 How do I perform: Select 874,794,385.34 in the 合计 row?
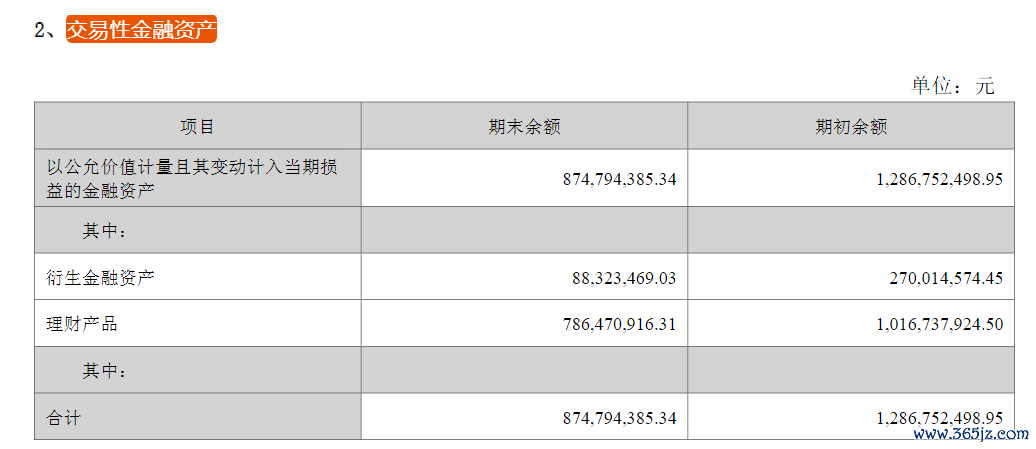pos(620,418)
